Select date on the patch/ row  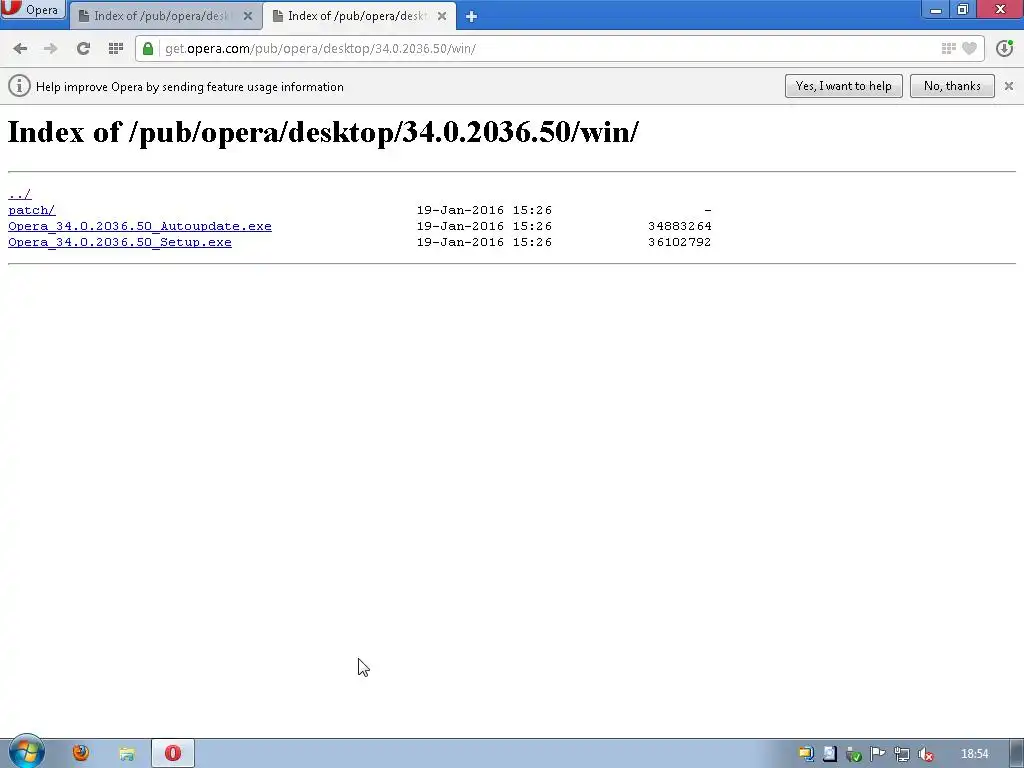(x=485, y=210)
